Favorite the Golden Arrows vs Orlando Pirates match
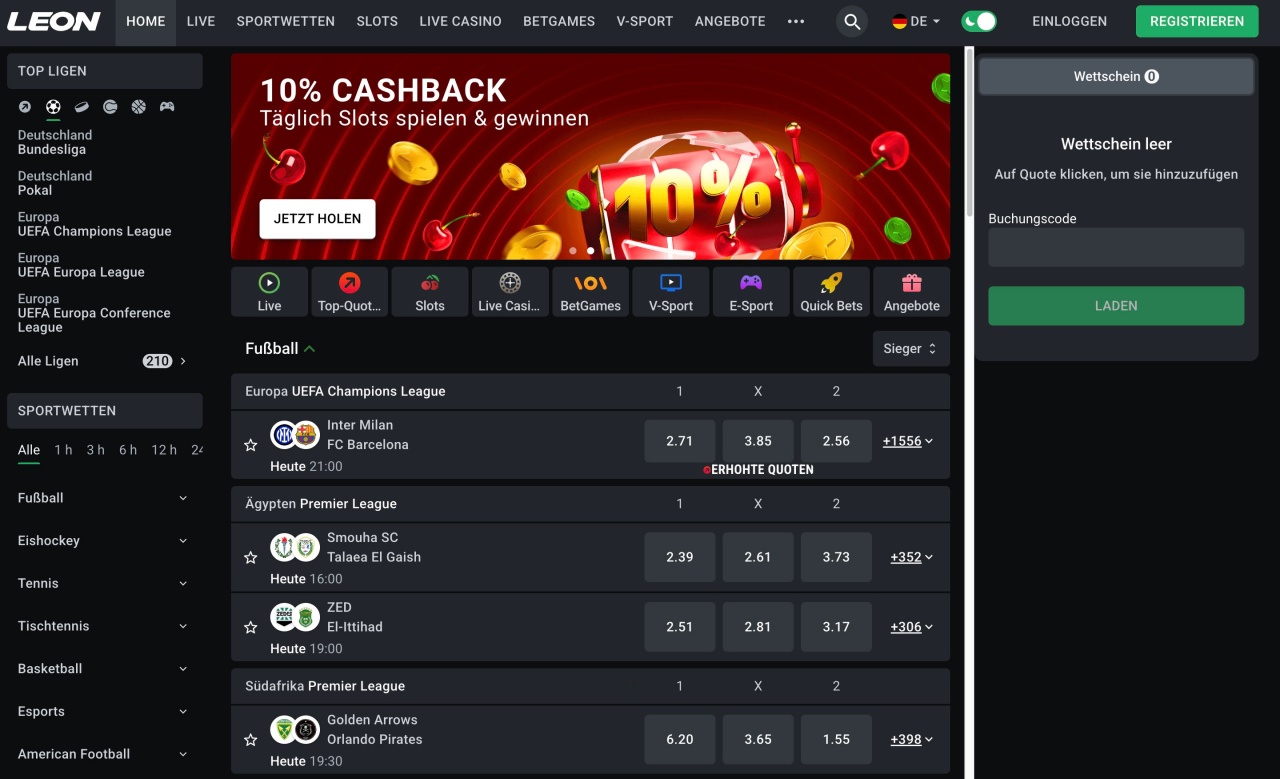The width and height of the screenshot is (1280, 779). coord(251,740)
